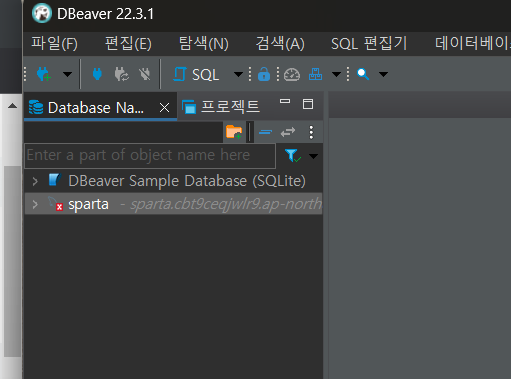Open the 탐색(N) menu

(204, 44)
